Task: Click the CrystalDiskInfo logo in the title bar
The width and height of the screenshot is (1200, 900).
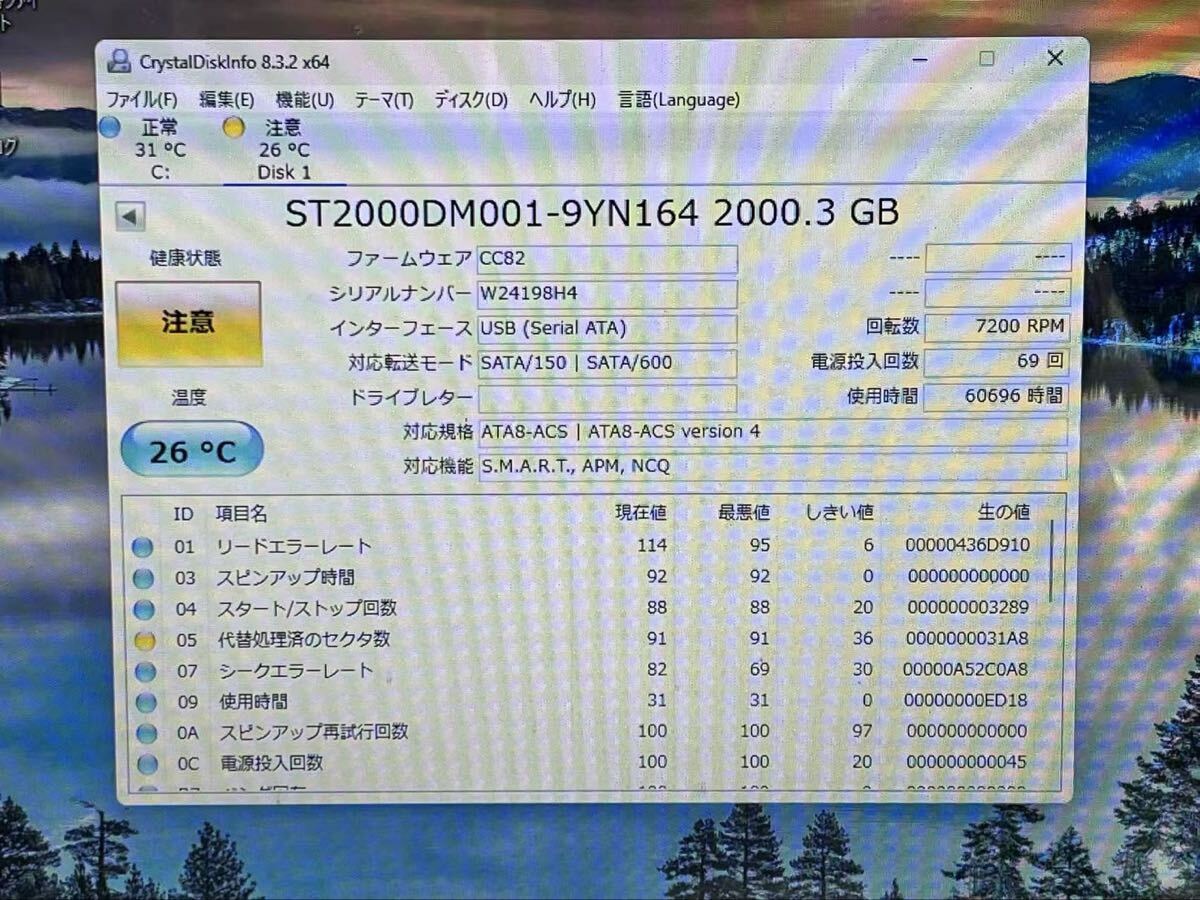Action: click(x=118, y=60)
